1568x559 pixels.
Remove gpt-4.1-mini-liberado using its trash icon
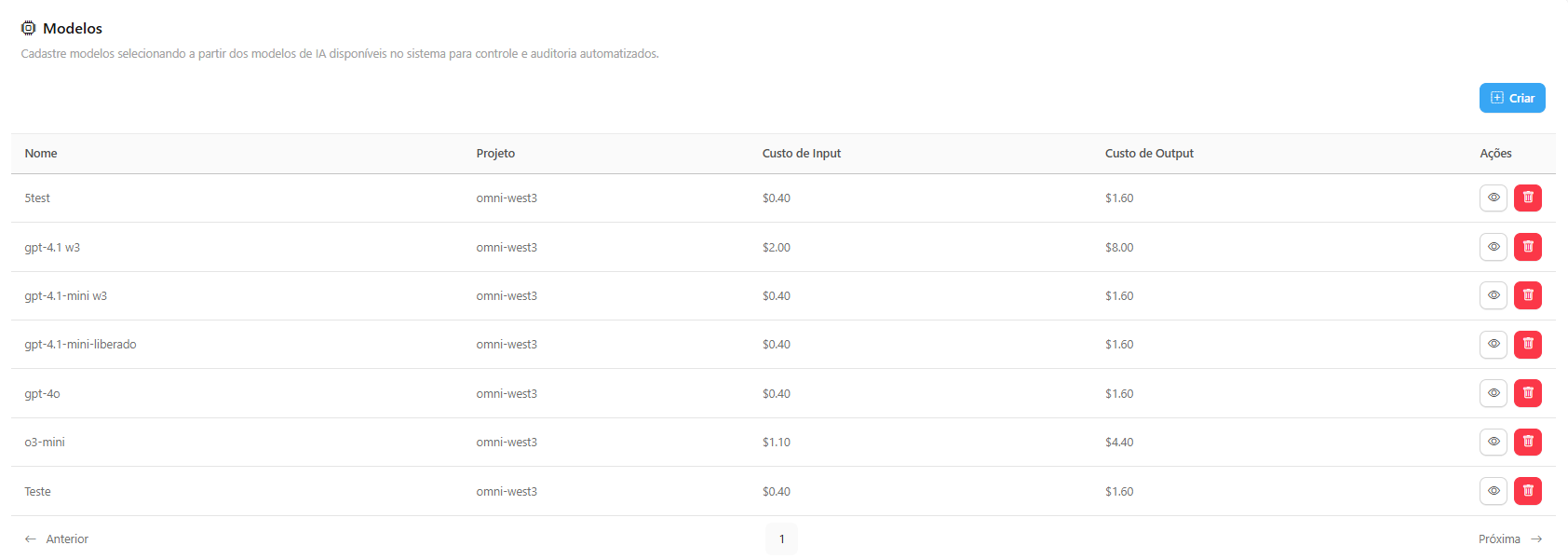(1527, 345)
